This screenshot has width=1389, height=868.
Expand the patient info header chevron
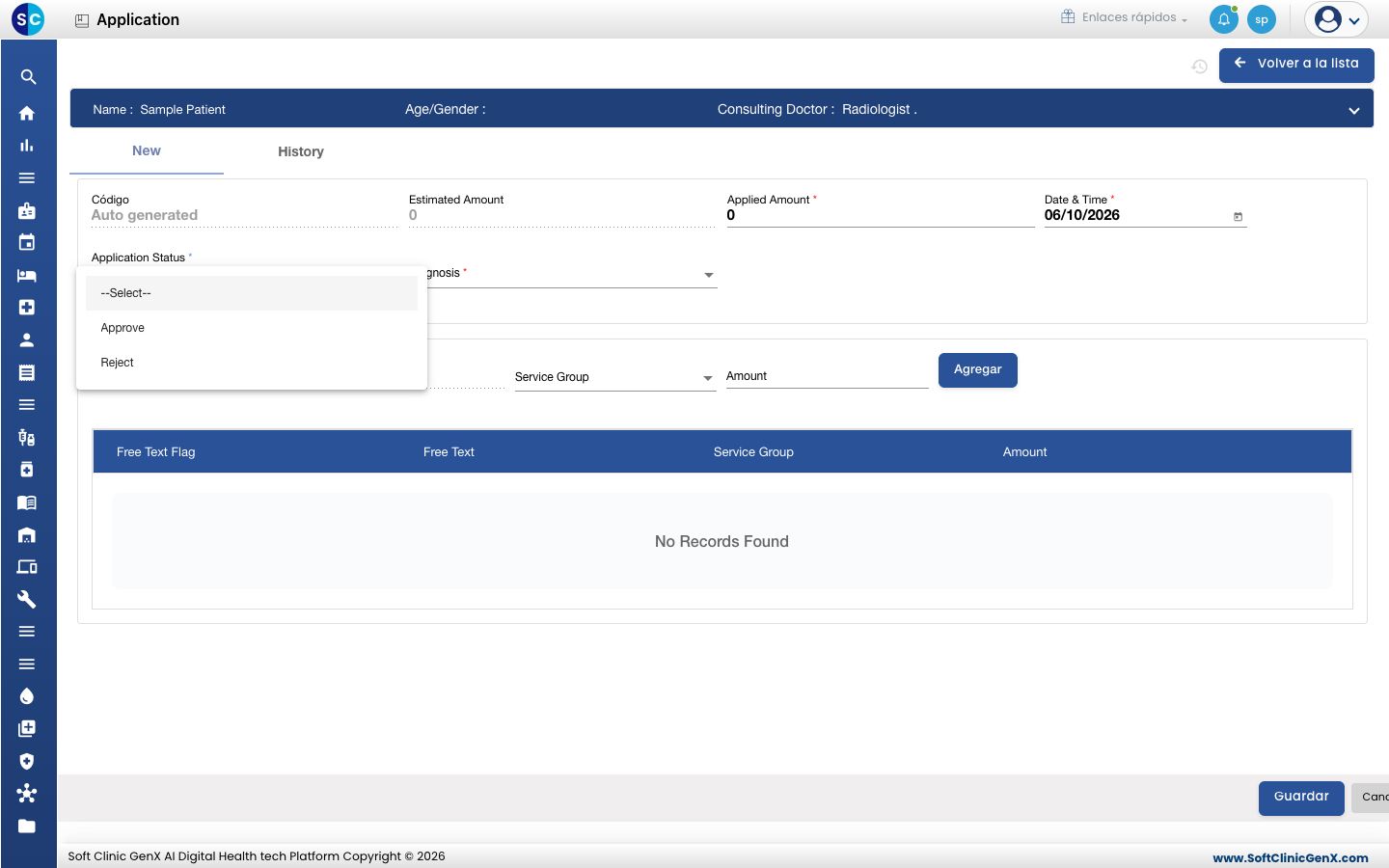point(1354,111)
